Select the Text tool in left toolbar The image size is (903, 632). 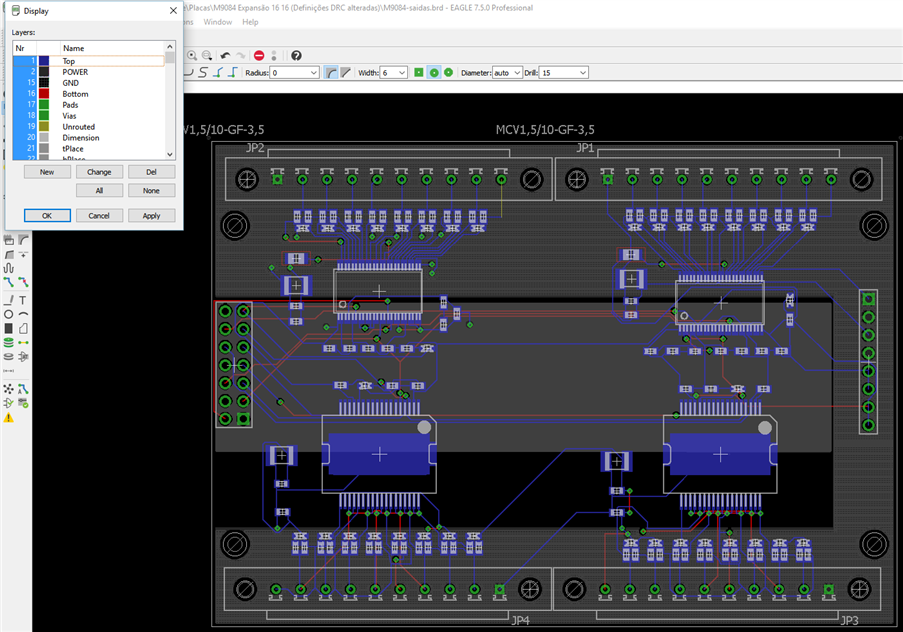(x=23, y=300)
